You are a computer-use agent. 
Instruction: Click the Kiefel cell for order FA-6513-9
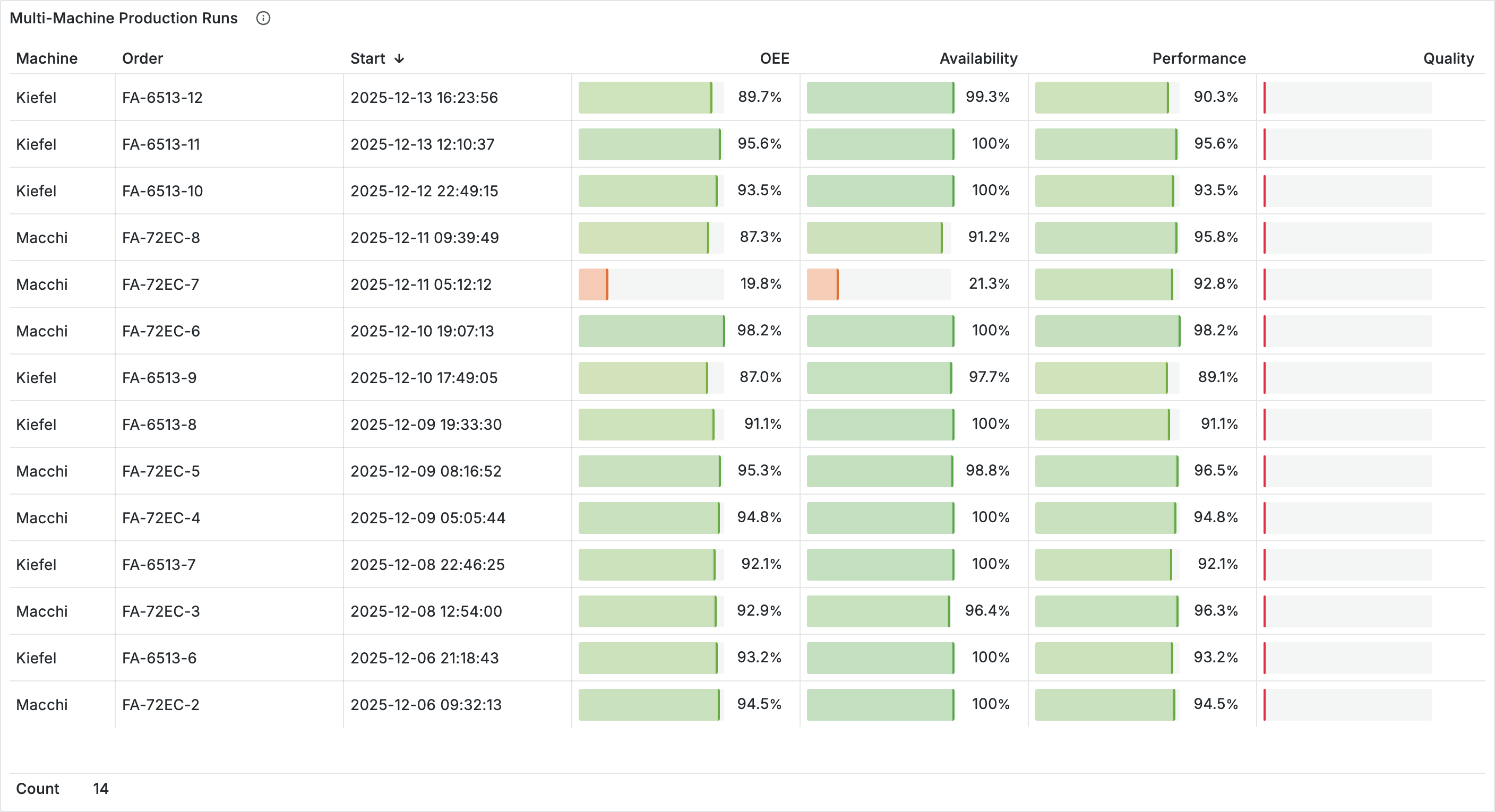(x=37, y=377)
